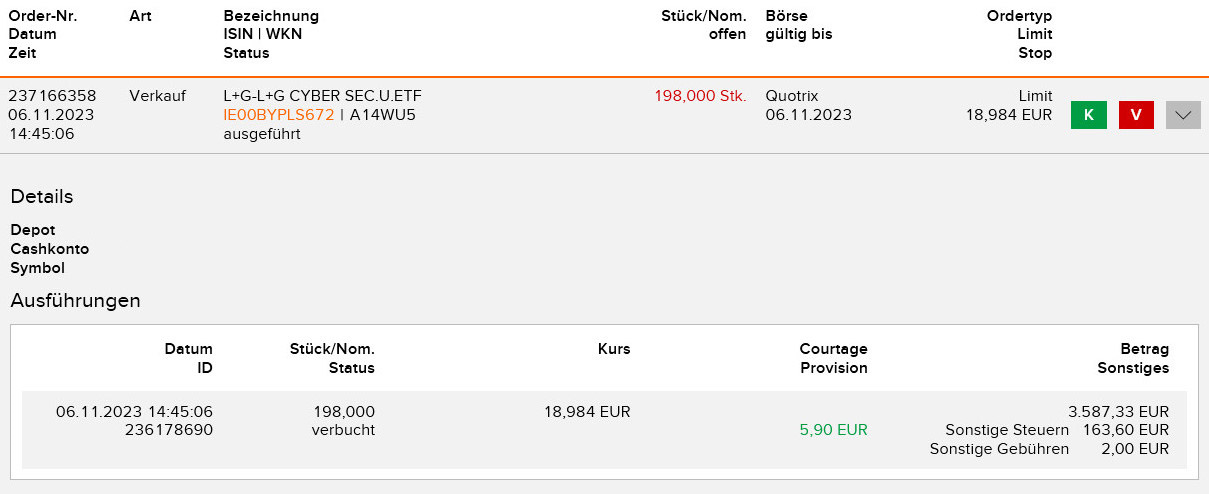This screenshot has height=494, width=1209.
Task: Click the Bezeichnung column header
Action: click(x=271, y=16)
